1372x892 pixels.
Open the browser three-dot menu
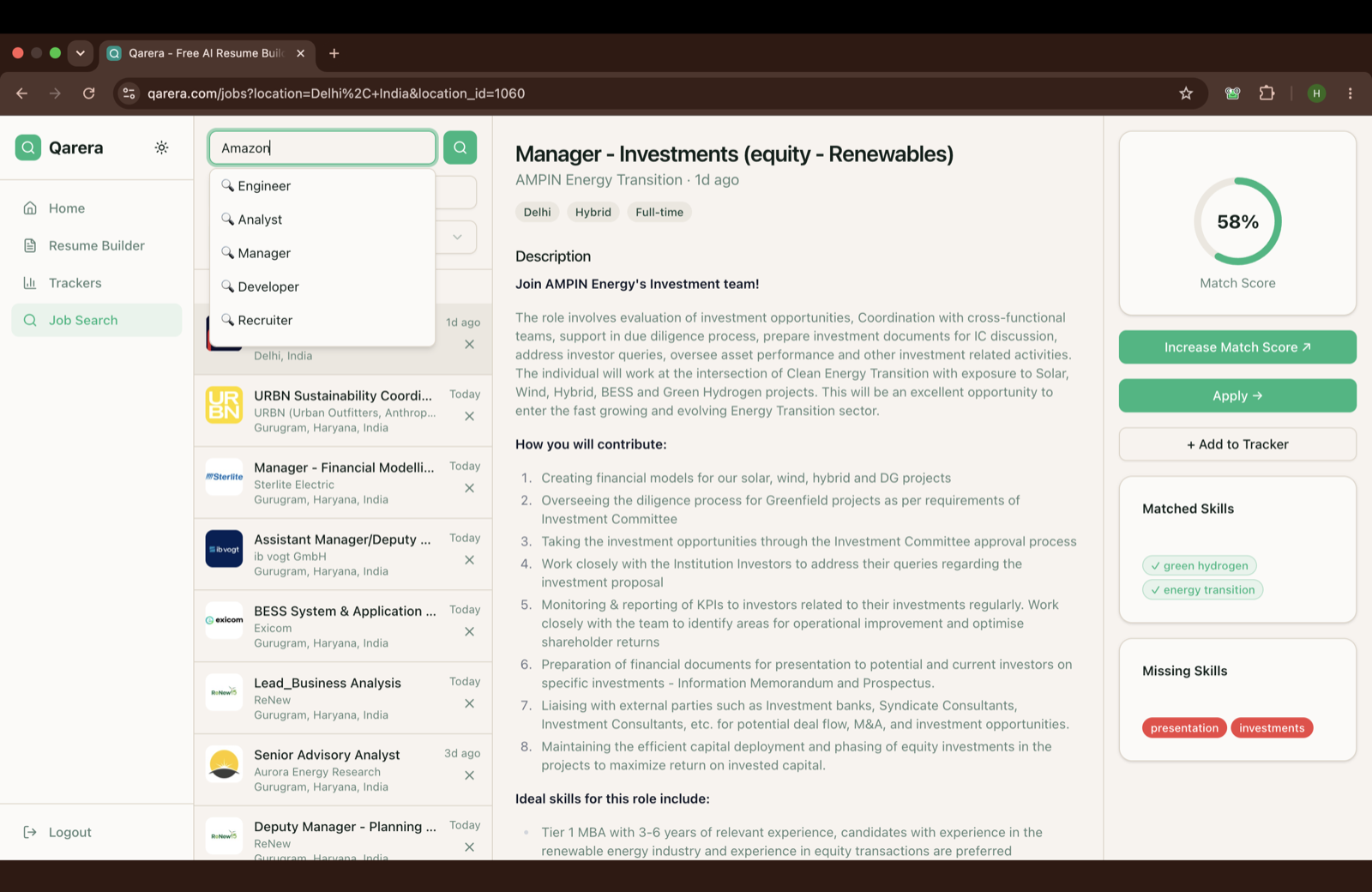pos(1350,93)
